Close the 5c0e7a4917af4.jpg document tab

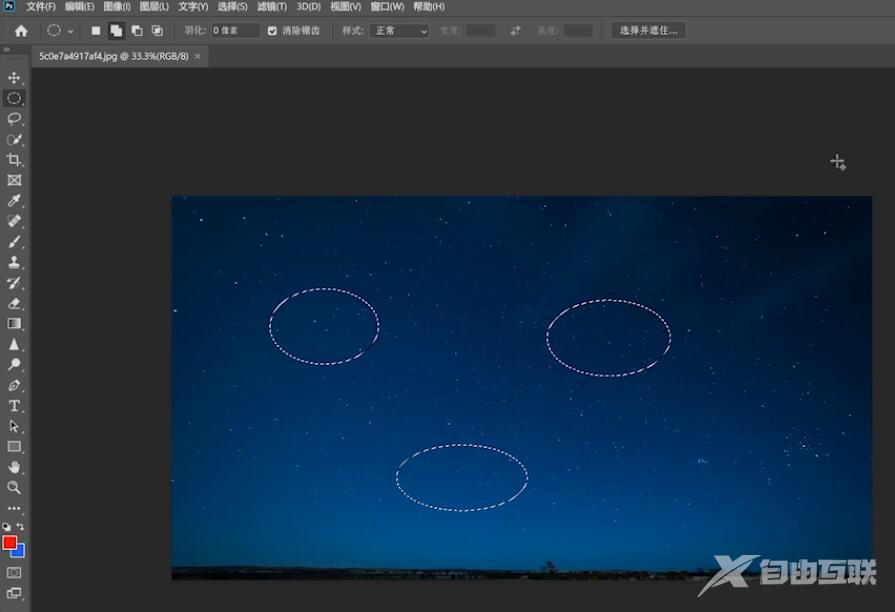click(x=197, y=57)
